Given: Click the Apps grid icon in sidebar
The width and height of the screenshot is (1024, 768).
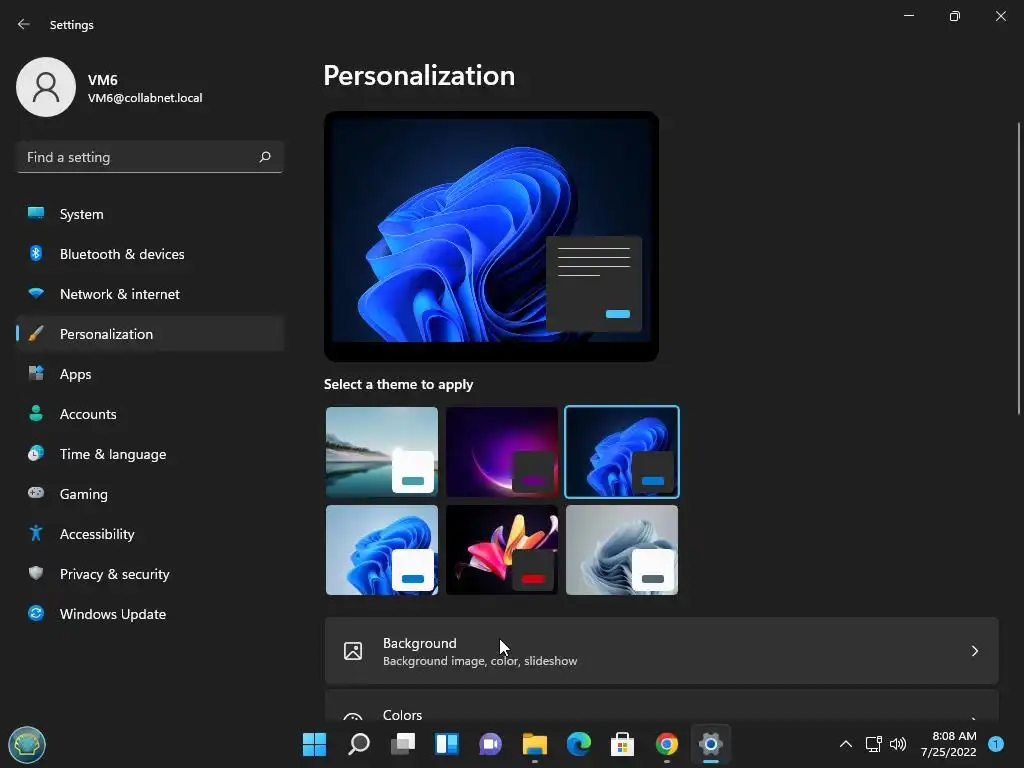Looking at the screenshot, I should click(x=36, y=374).
